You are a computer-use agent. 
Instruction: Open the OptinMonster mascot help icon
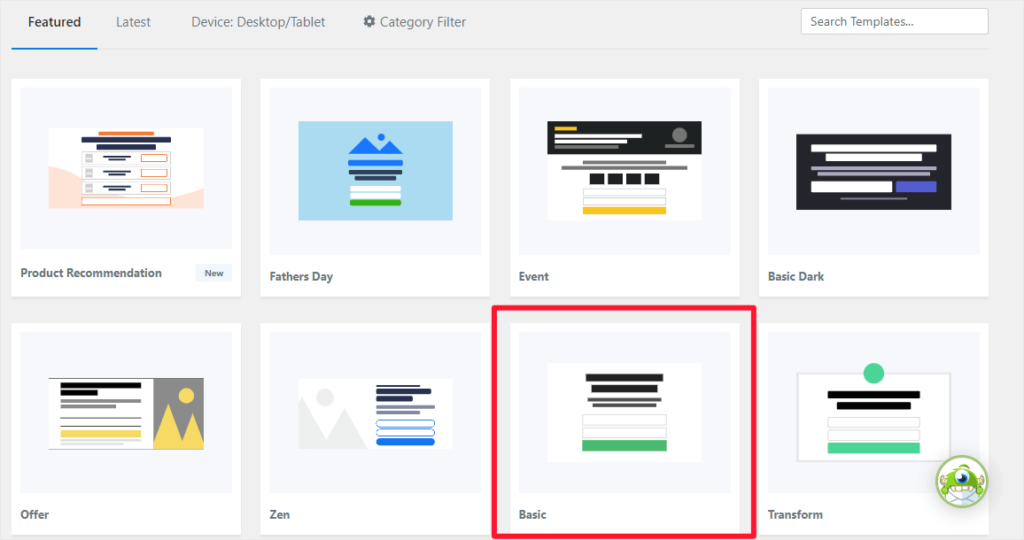point(961,482)
